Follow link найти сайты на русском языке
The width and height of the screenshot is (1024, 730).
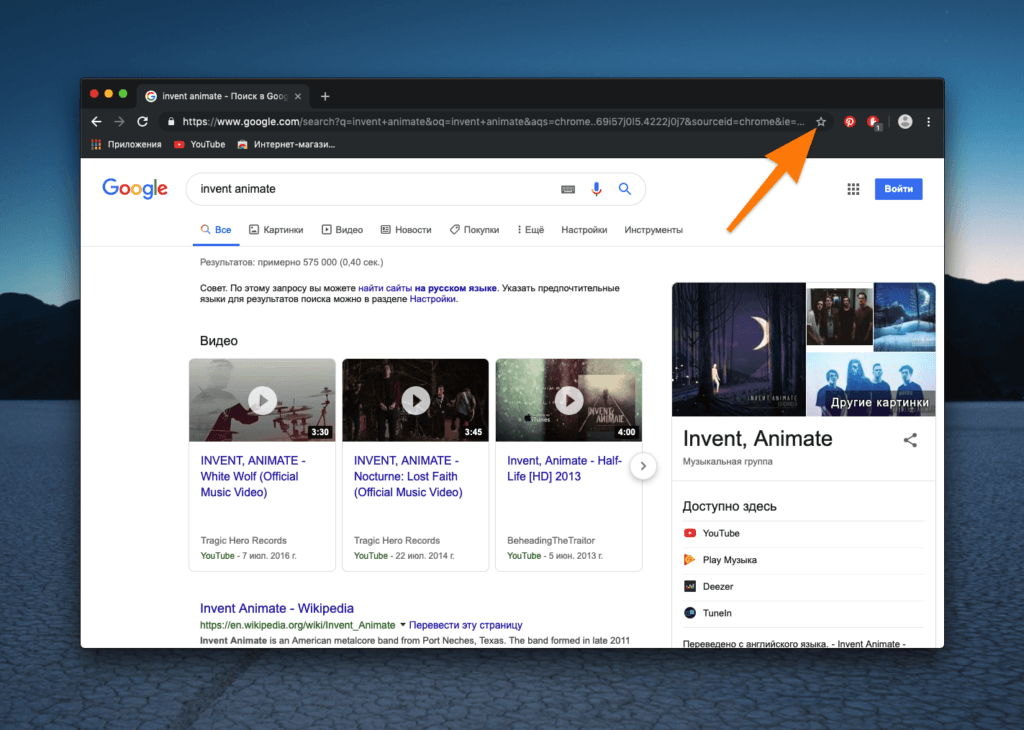click(427, 288)
